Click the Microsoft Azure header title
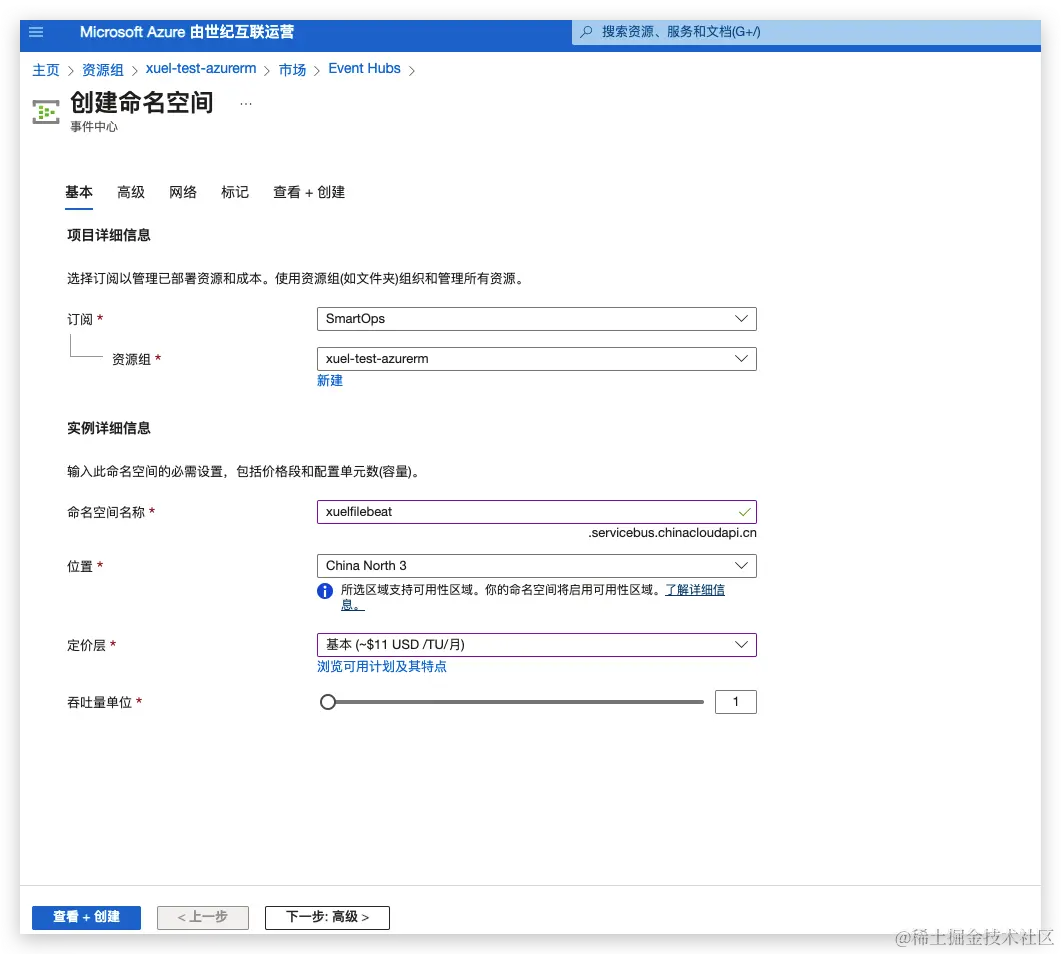This screenshot has height=954, width=1061. coord(187,32)
